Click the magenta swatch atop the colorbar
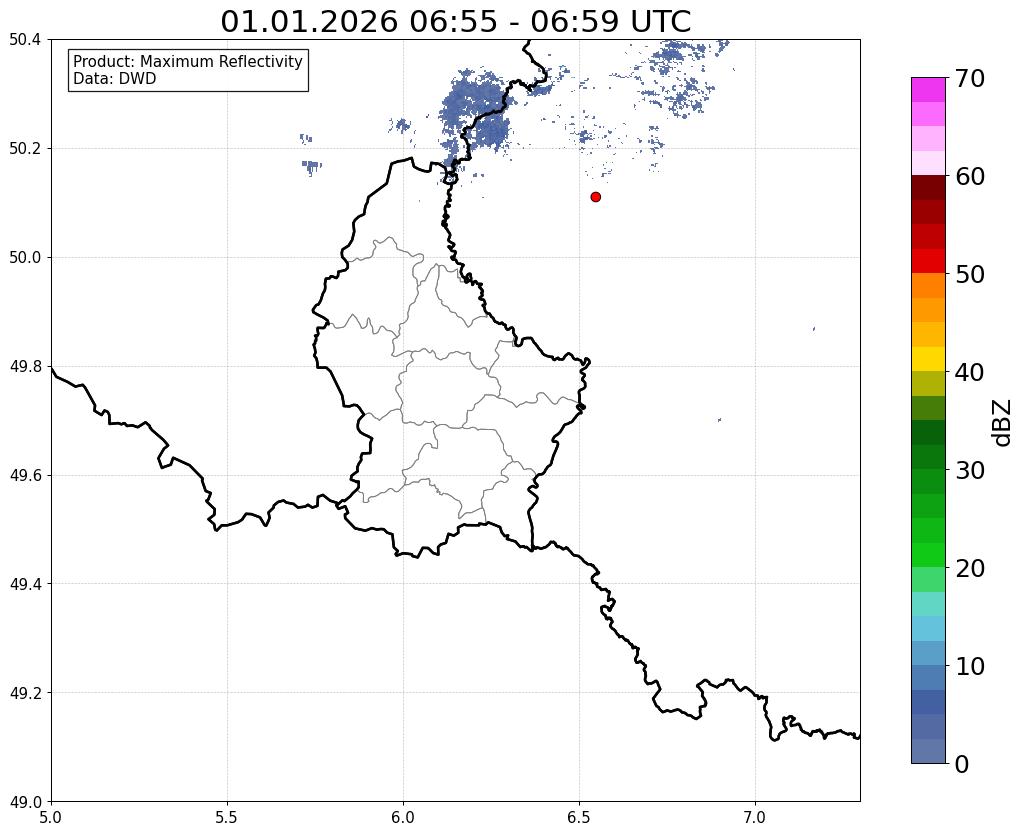This screenshot has height=834, width=1023. click(928, 90)
